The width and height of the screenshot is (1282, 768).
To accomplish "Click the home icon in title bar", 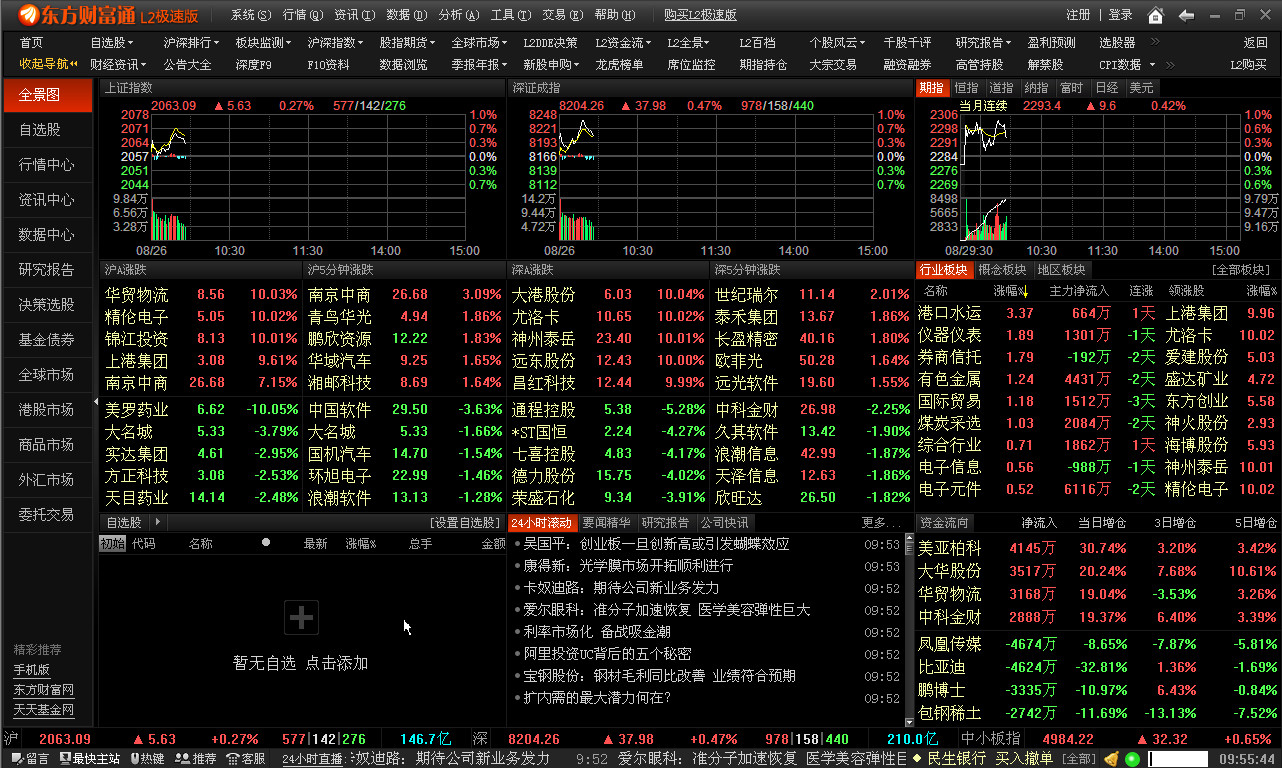I will (1155, 15).
